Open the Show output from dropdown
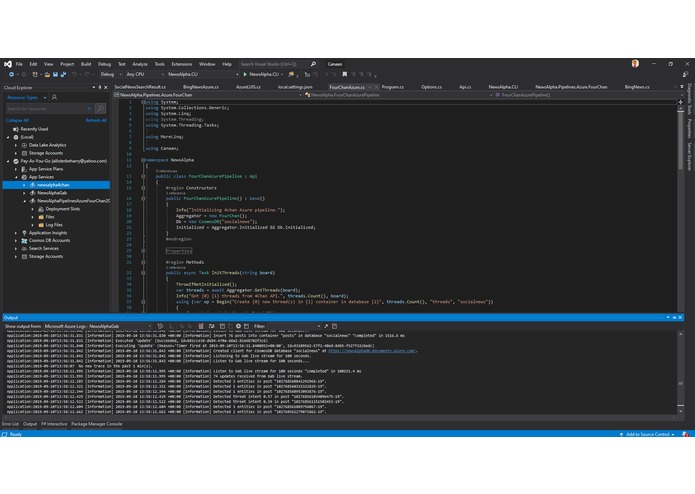Viewport: 695px width, 494px height. tap(98, 326)
